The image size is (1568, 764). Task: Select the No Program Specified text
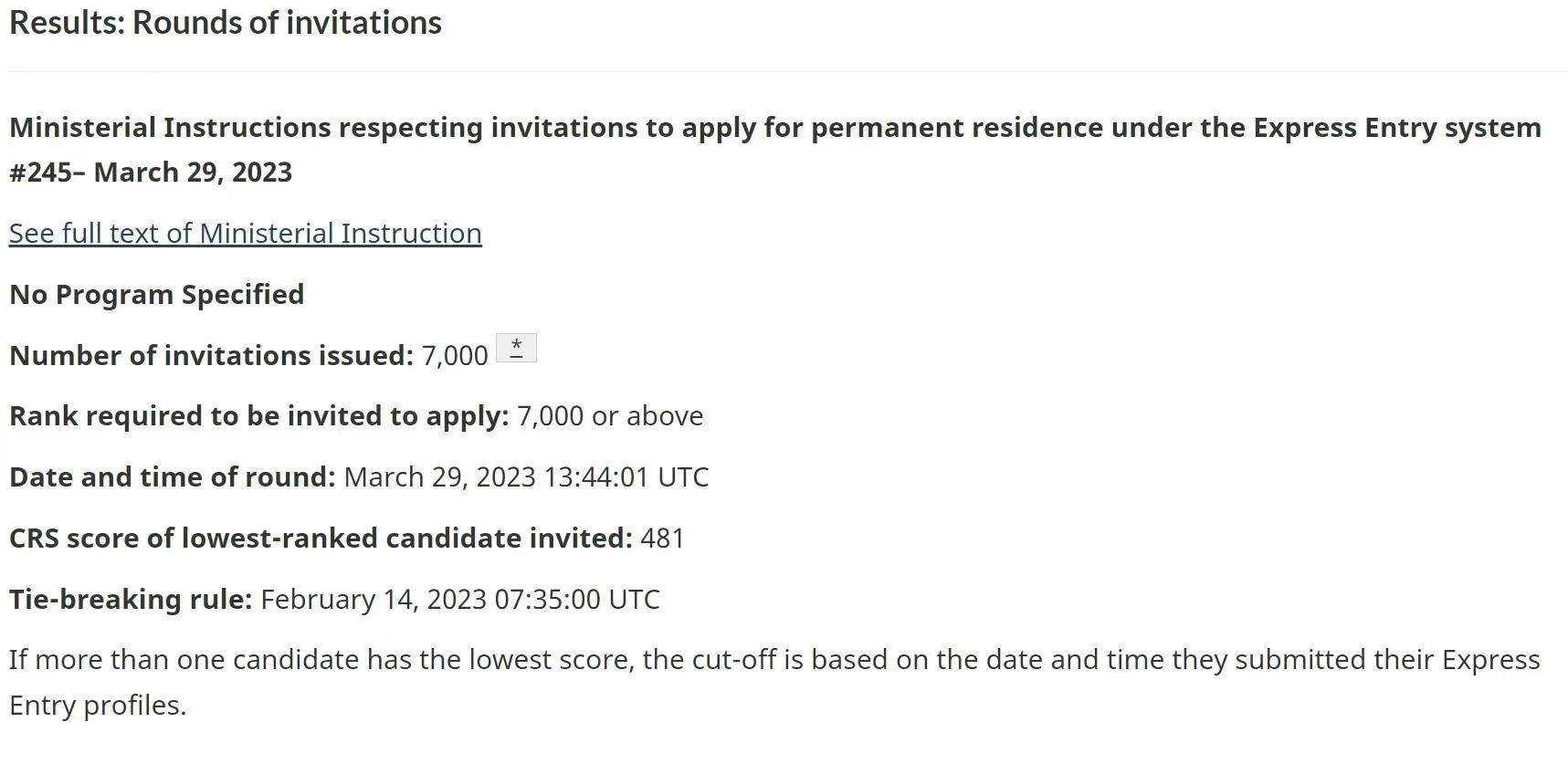coord(156,295)
